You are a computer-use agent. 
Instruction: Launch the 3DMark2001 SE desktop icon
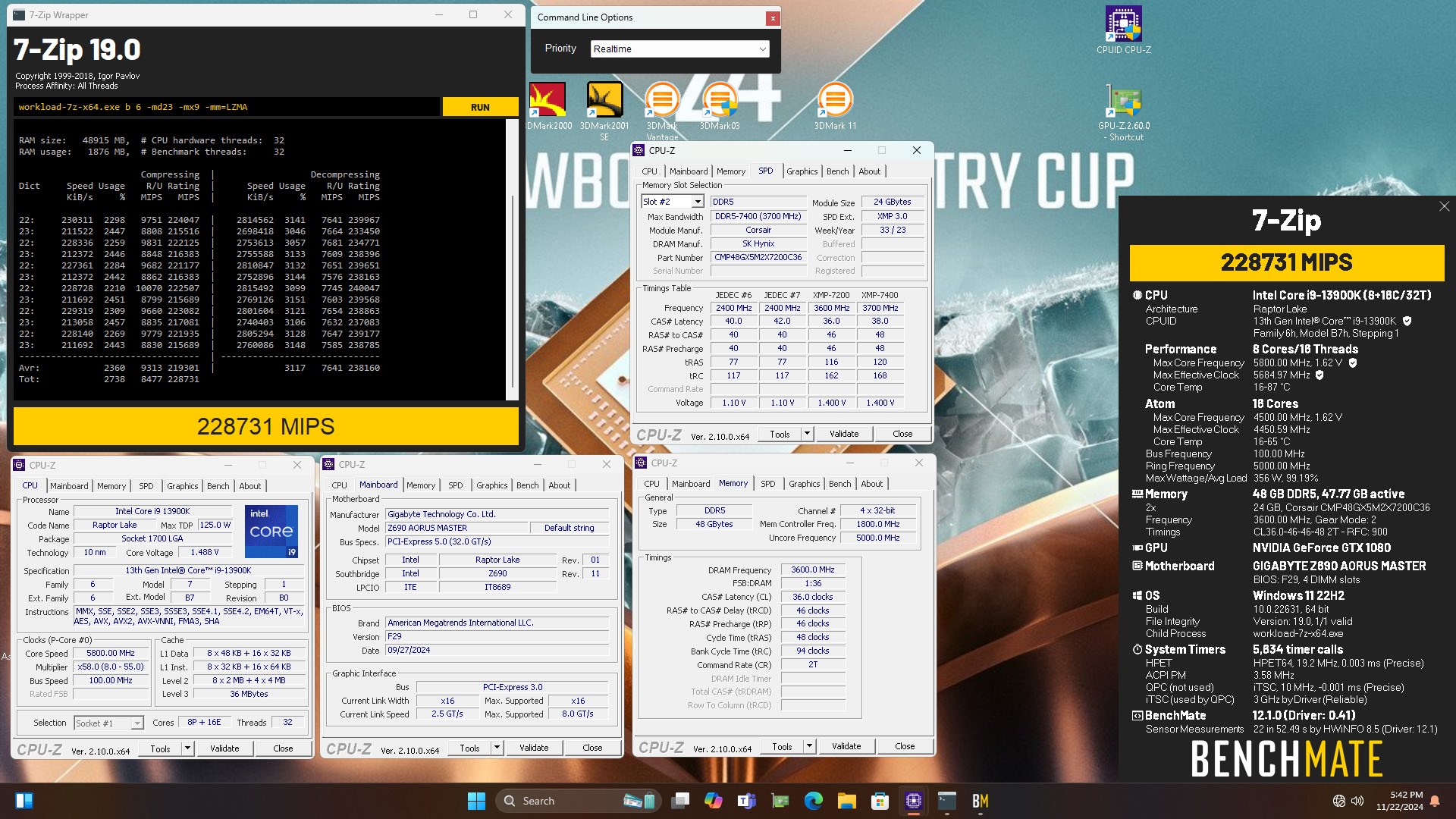click(604, 111)
